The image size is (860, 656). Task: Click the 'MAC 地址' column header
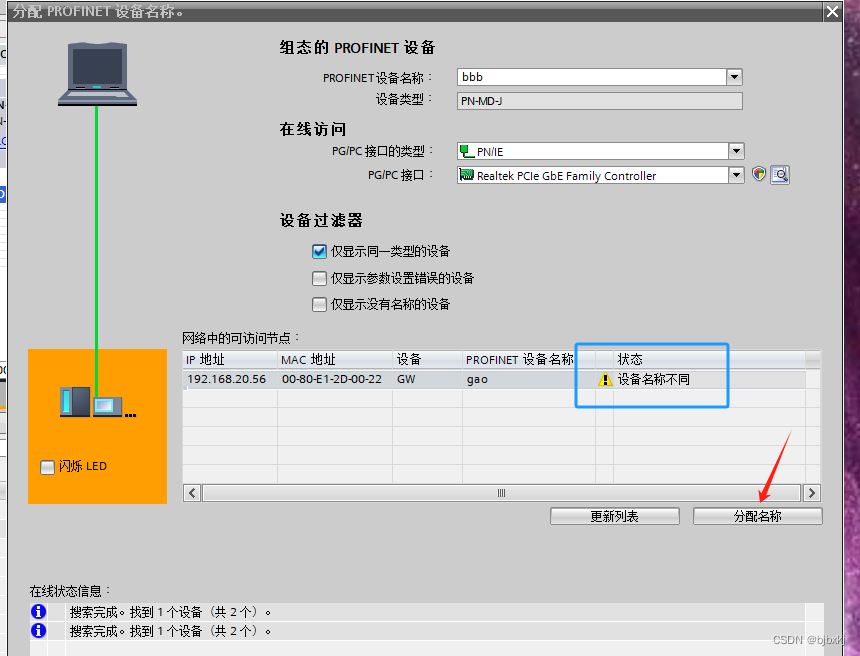[x=335, y=360]
